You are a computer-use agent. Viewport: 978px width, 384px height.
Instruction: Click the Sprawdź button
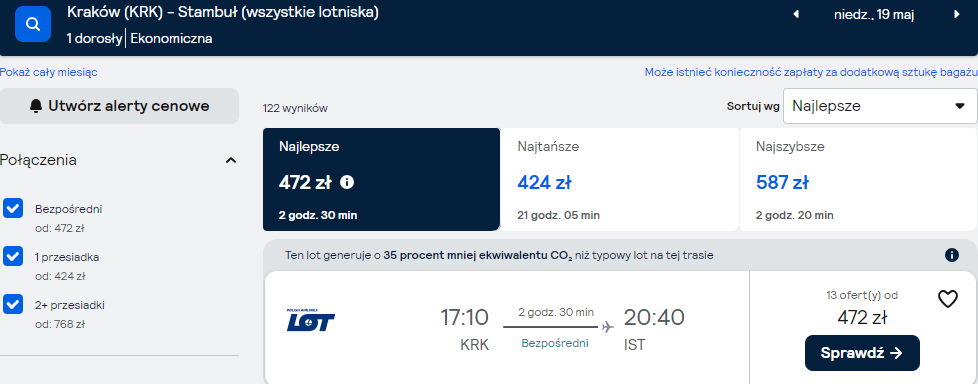[x=862, y=353]
